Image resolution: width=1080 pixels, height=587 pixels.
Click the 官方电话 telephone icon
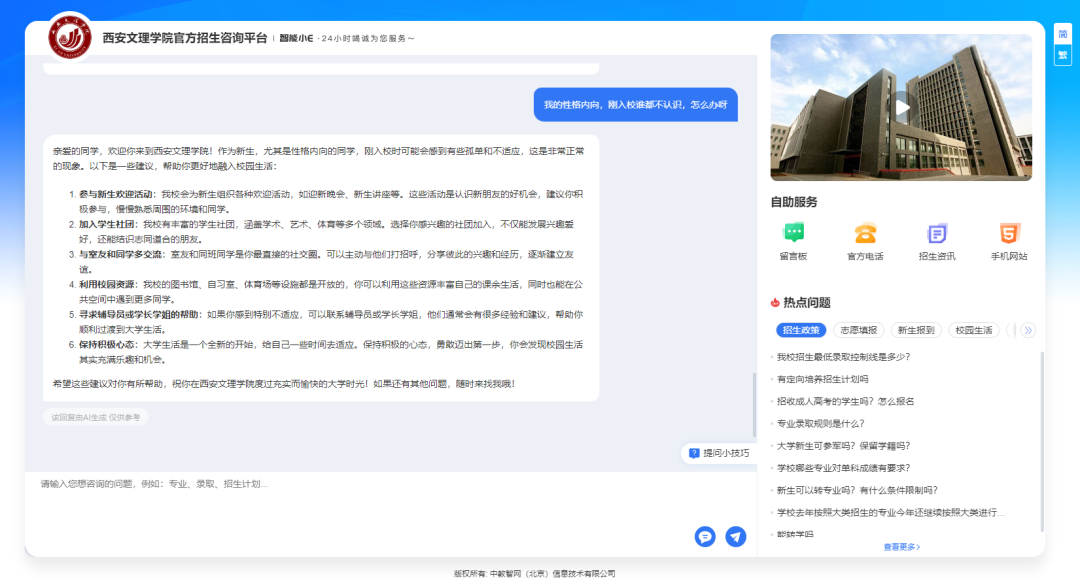865,234
